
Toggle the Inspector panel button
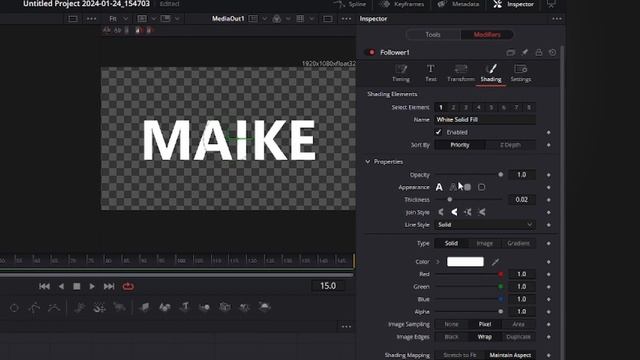[514, 4]
